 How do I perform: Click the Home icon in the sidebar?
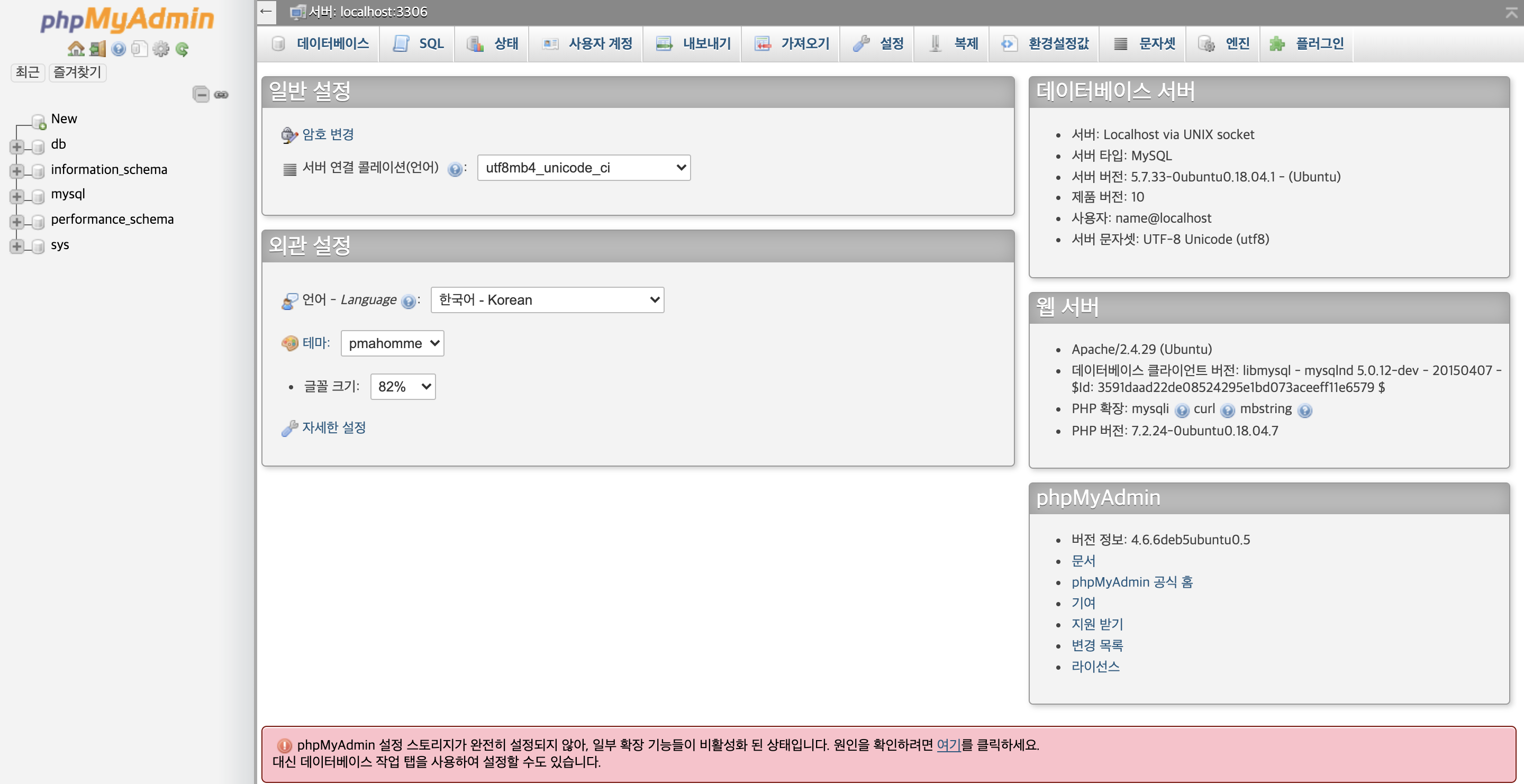(76, 49)
